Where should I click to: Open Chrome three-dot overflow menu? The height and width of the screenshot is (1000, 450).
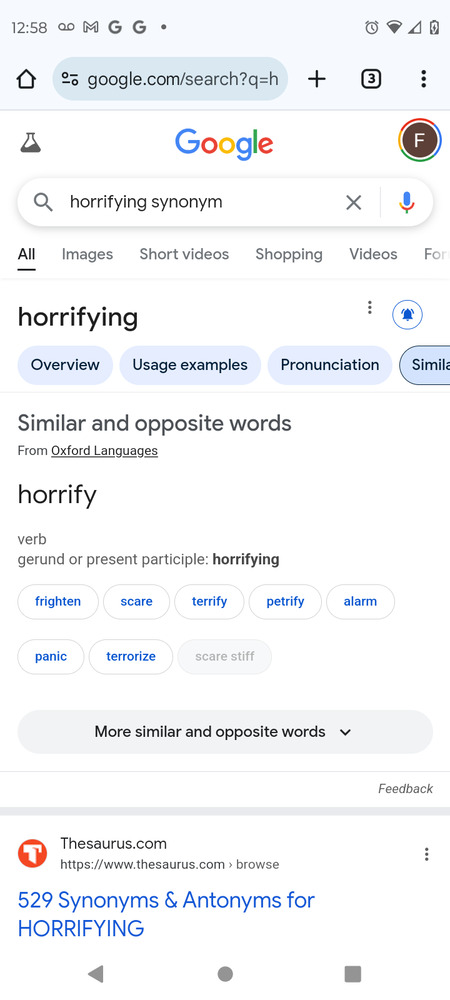pos(423,79)
